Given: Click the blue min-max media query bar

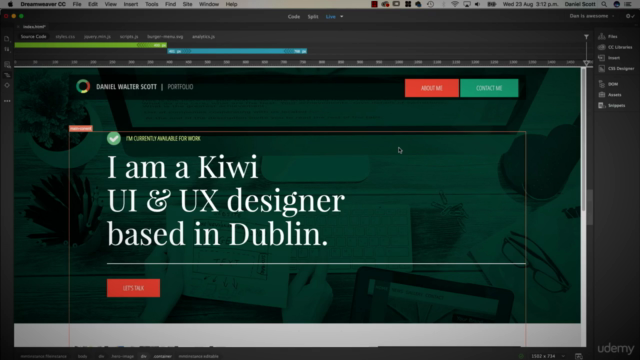Looking at the screenshot, I should (x=237, y=51).
